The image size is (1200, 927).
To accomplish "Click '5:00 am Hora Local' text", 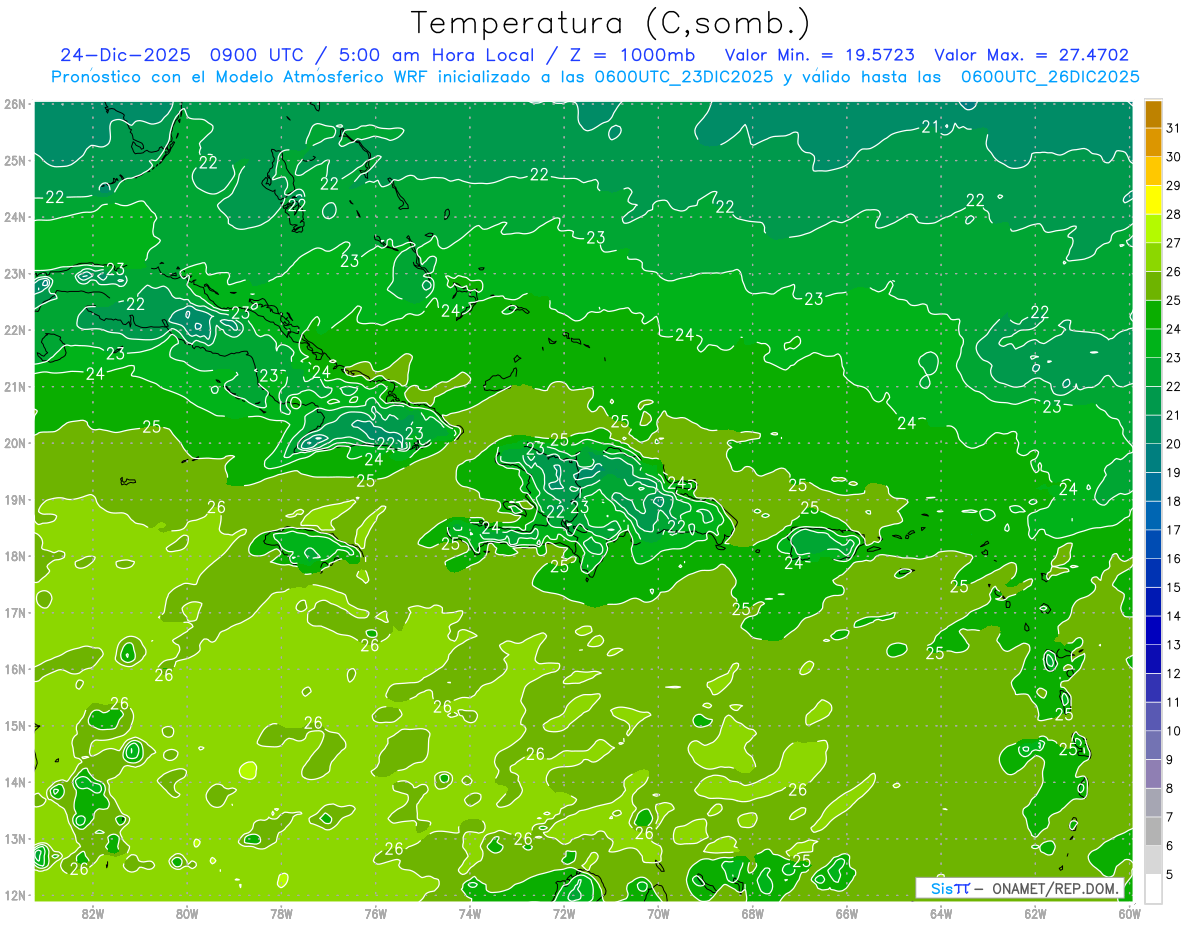I will 435,55.
